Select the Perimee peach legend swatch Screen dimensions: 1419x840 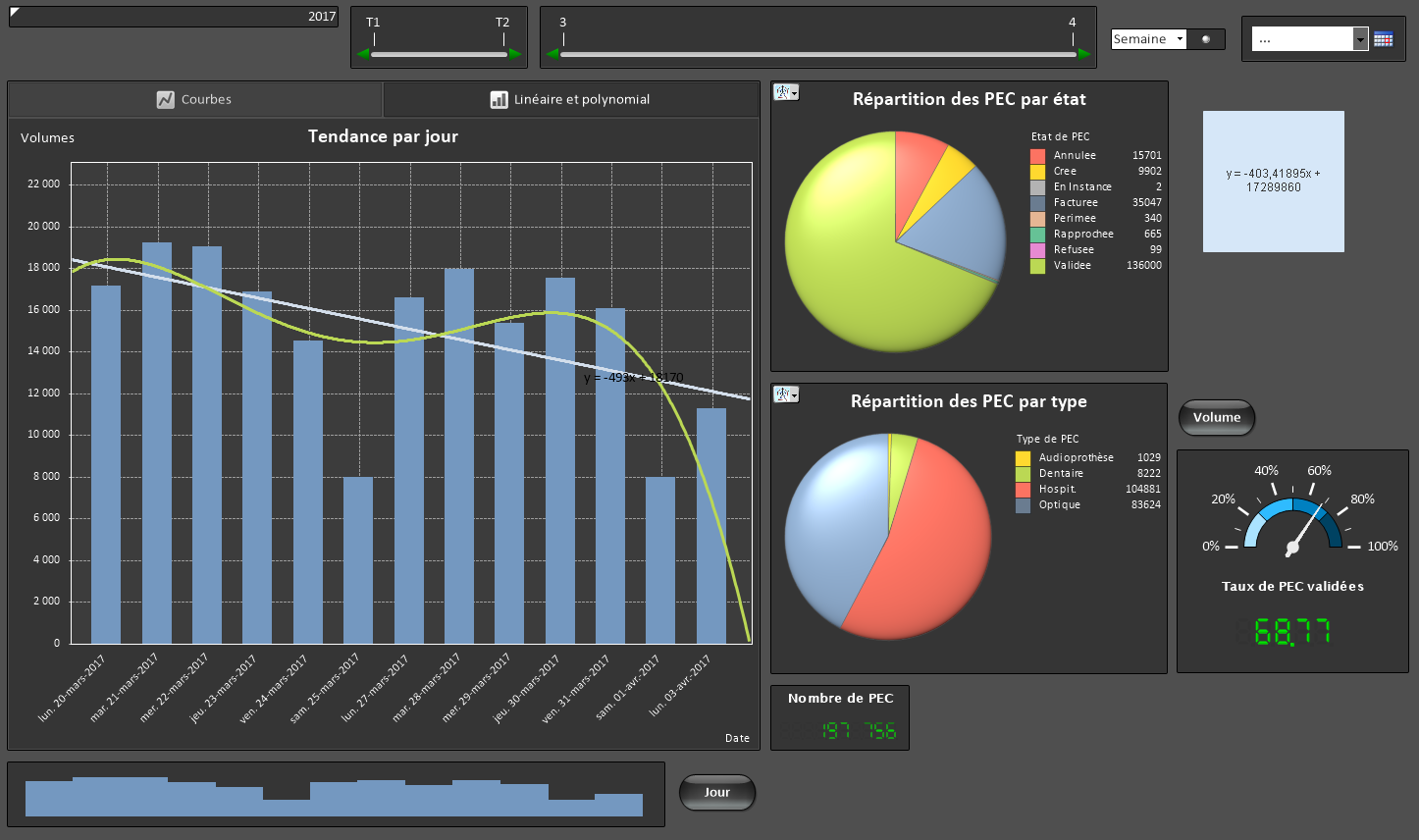[1037, 219]
